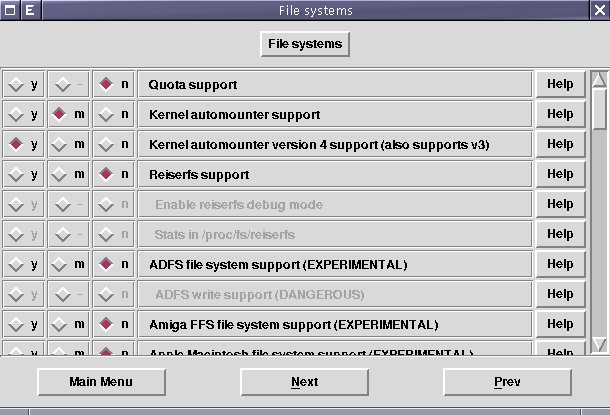The width and height of the screenshot is (610, 415).
Task: Click the scrollbar up arrow
Action: coord(599,79)
